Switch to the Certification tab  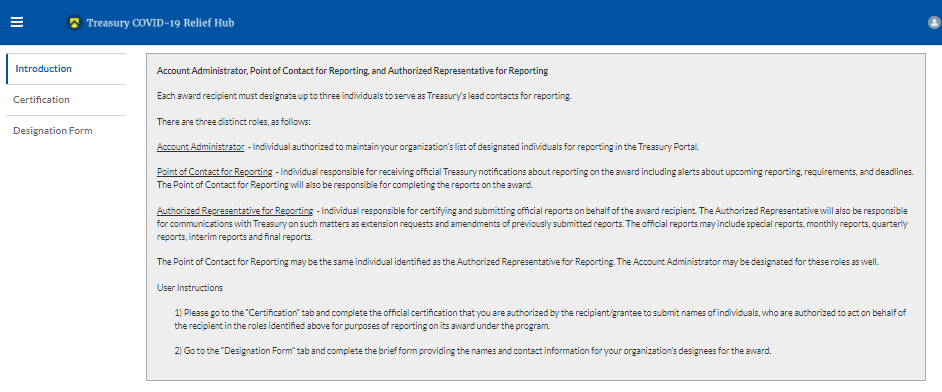click(x=66, y=100)
